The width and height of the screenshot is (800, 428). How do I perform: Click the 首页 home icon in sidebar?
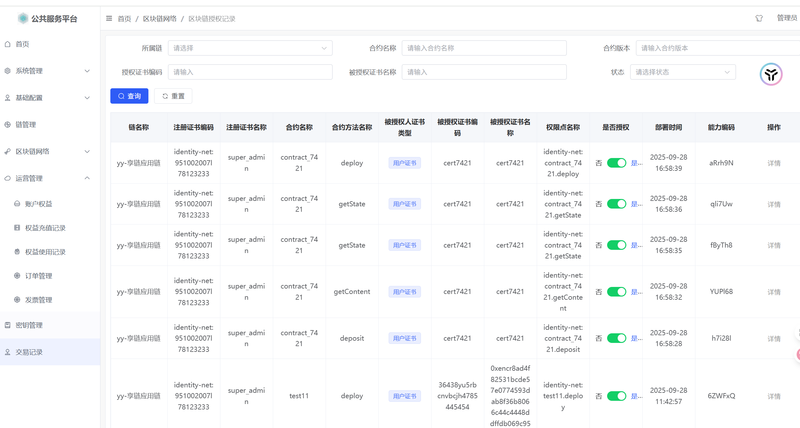(x=8, y=44)
